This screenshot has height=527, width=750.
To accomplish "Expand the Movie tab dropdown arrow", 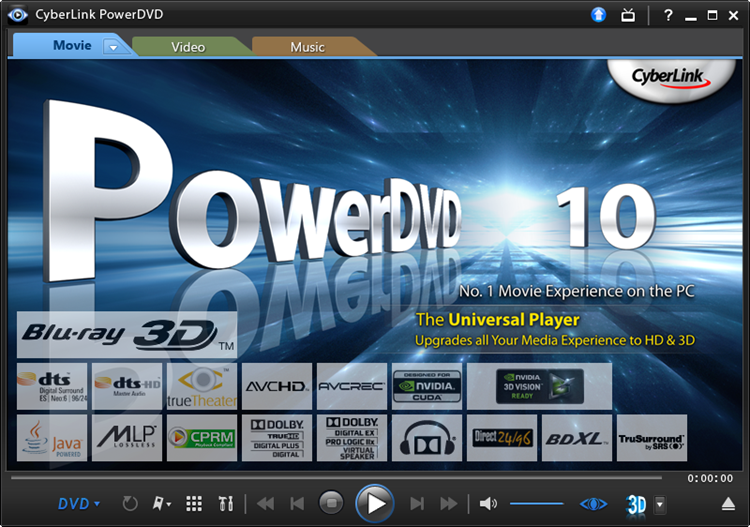I will pos(113,47).
